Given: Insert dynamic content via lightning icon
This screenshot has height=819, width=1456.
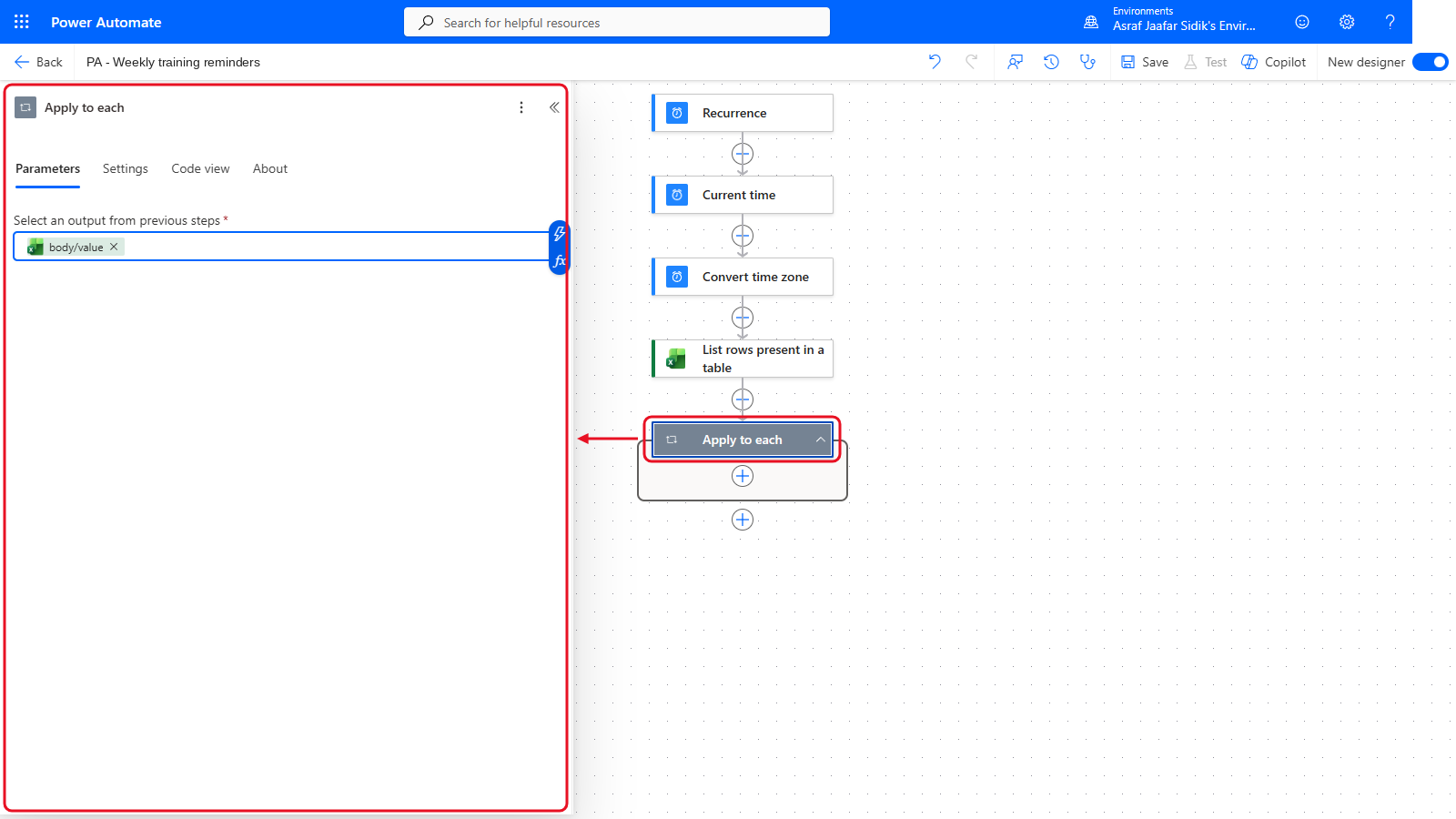Looking at the screenshot, I should [x=560, y=234].
